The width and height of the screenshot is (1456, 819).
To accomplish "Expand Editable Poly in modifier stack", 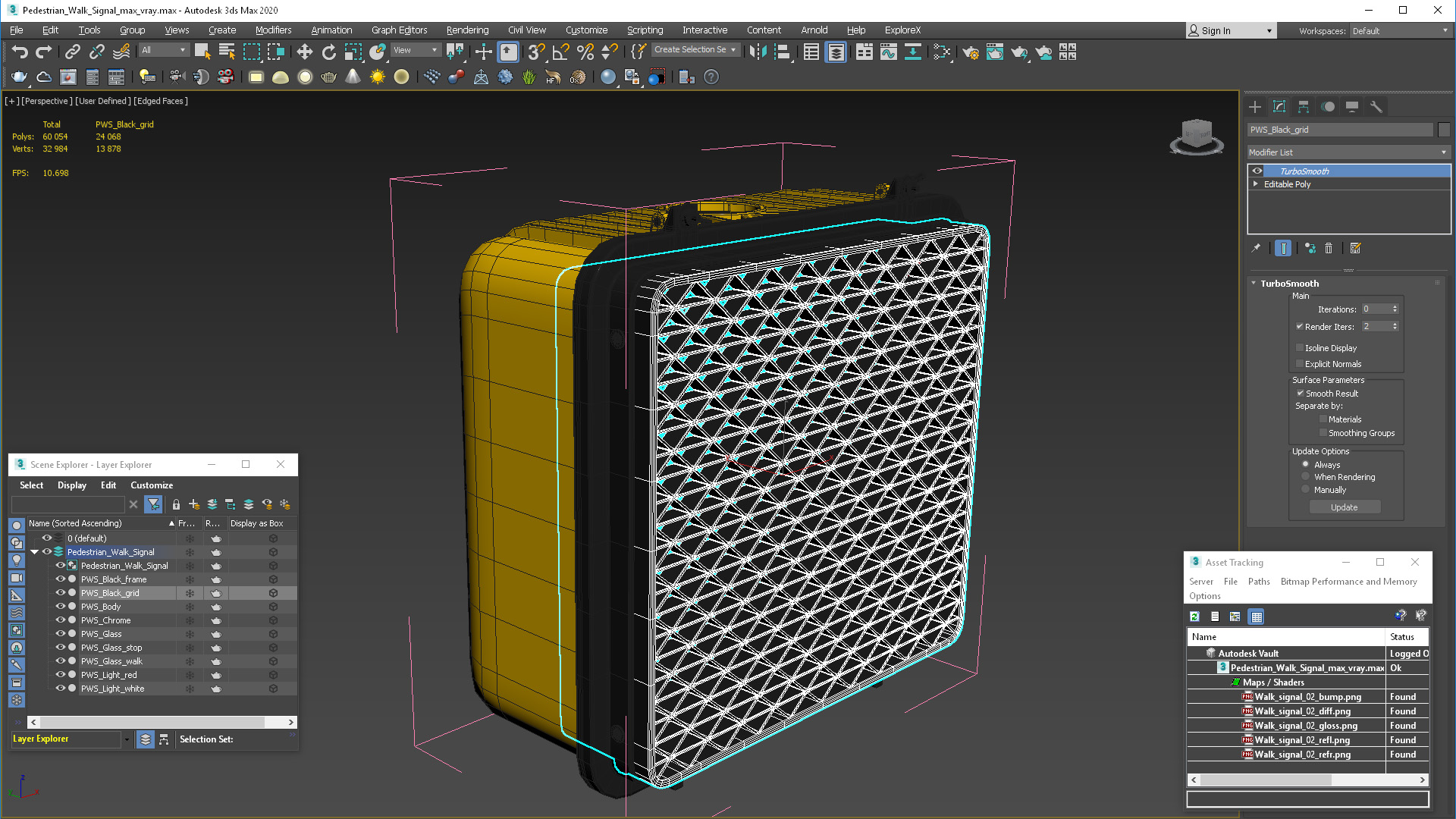I will click(x=1257, y=184).
